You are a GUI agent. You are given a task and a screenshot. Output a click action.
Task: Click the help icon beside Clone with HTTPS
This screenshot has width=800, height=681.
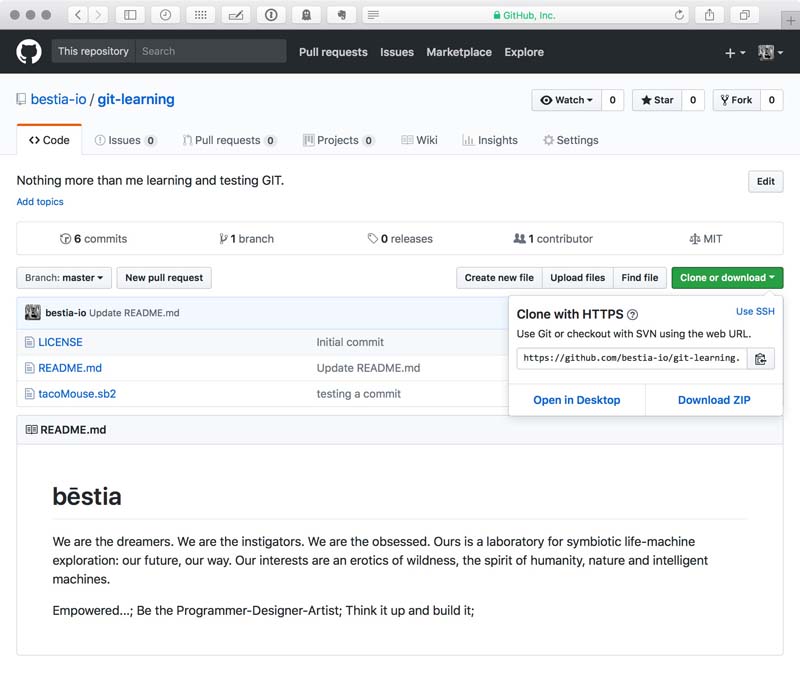[x=632, y=314]
